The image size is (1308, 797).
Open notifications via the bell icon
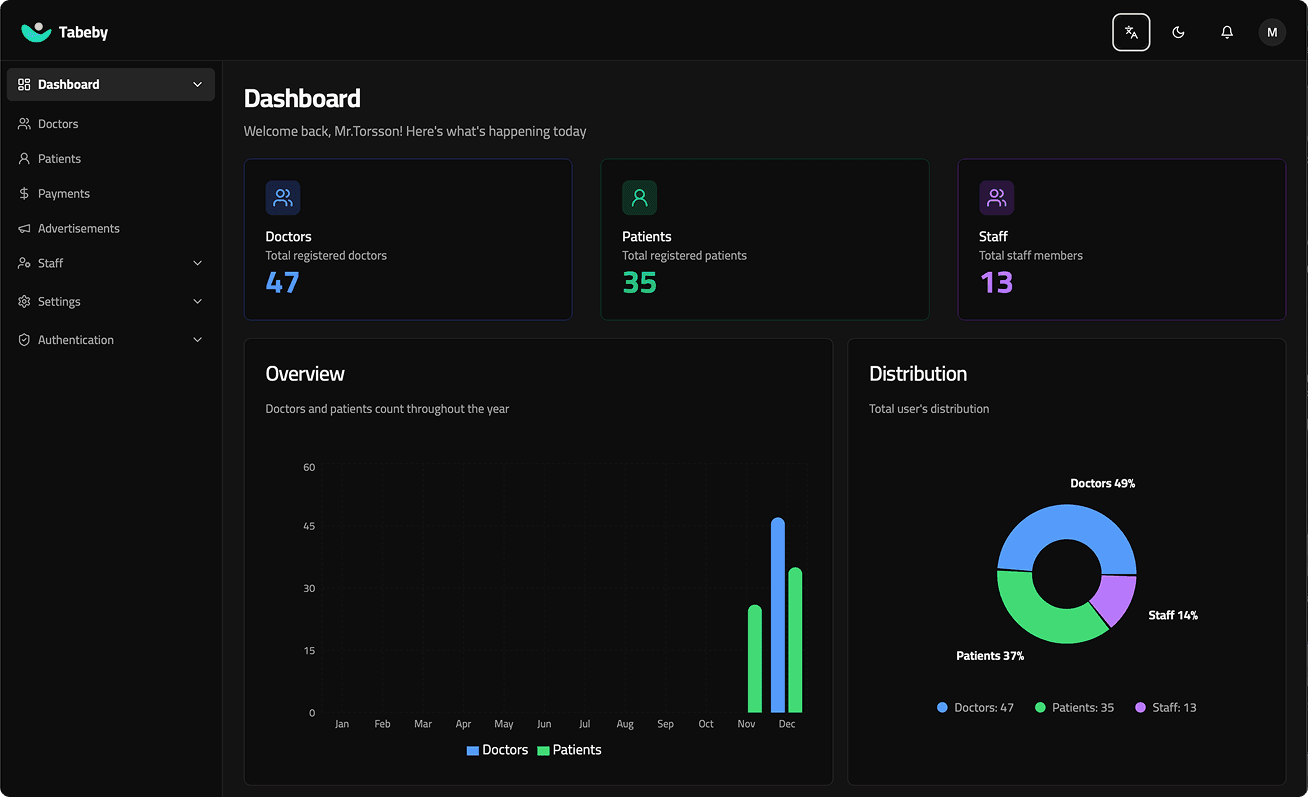[1226, 32]
